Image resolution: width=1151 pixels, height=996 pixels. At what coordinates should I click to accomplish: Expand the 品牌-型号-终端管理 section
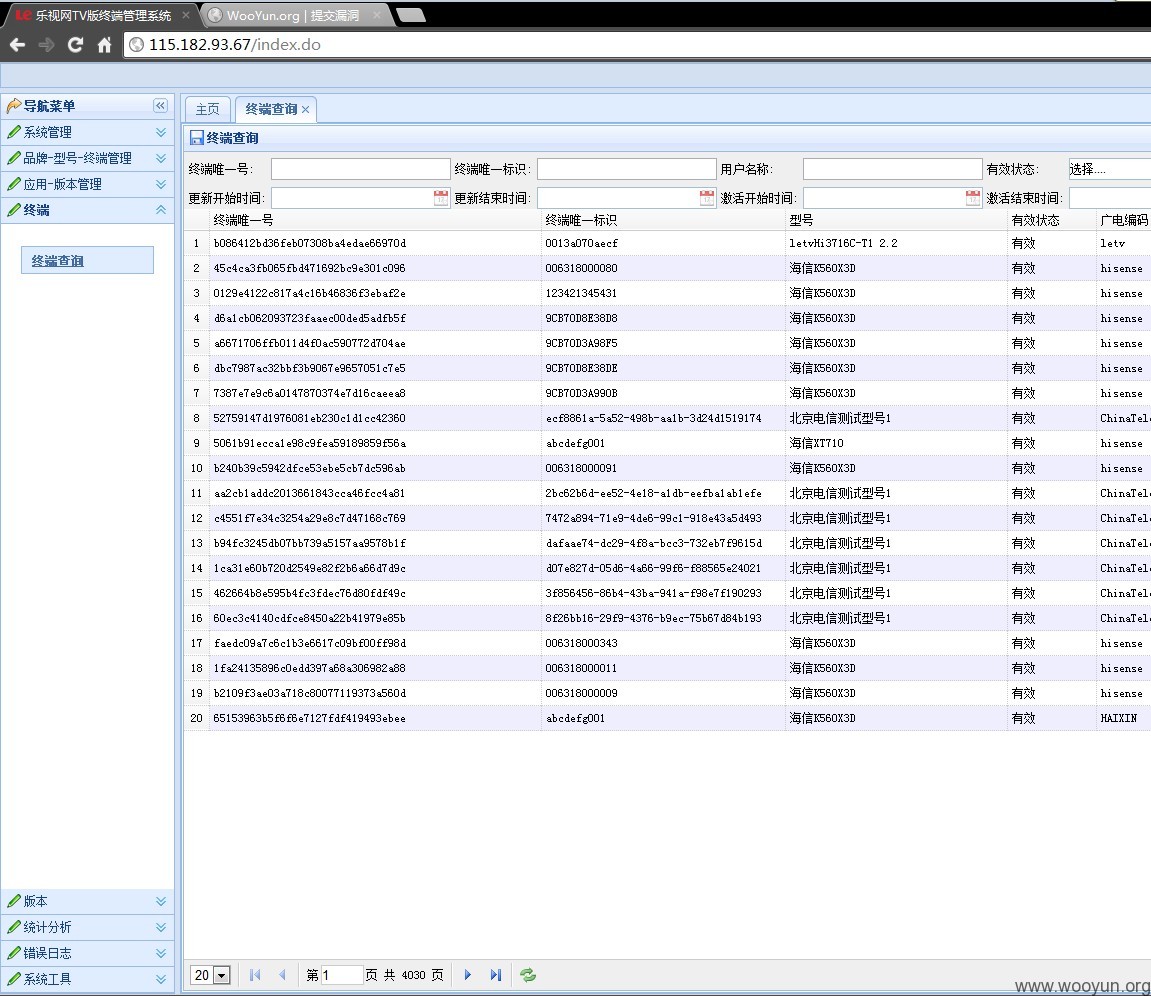coord(161,158)
